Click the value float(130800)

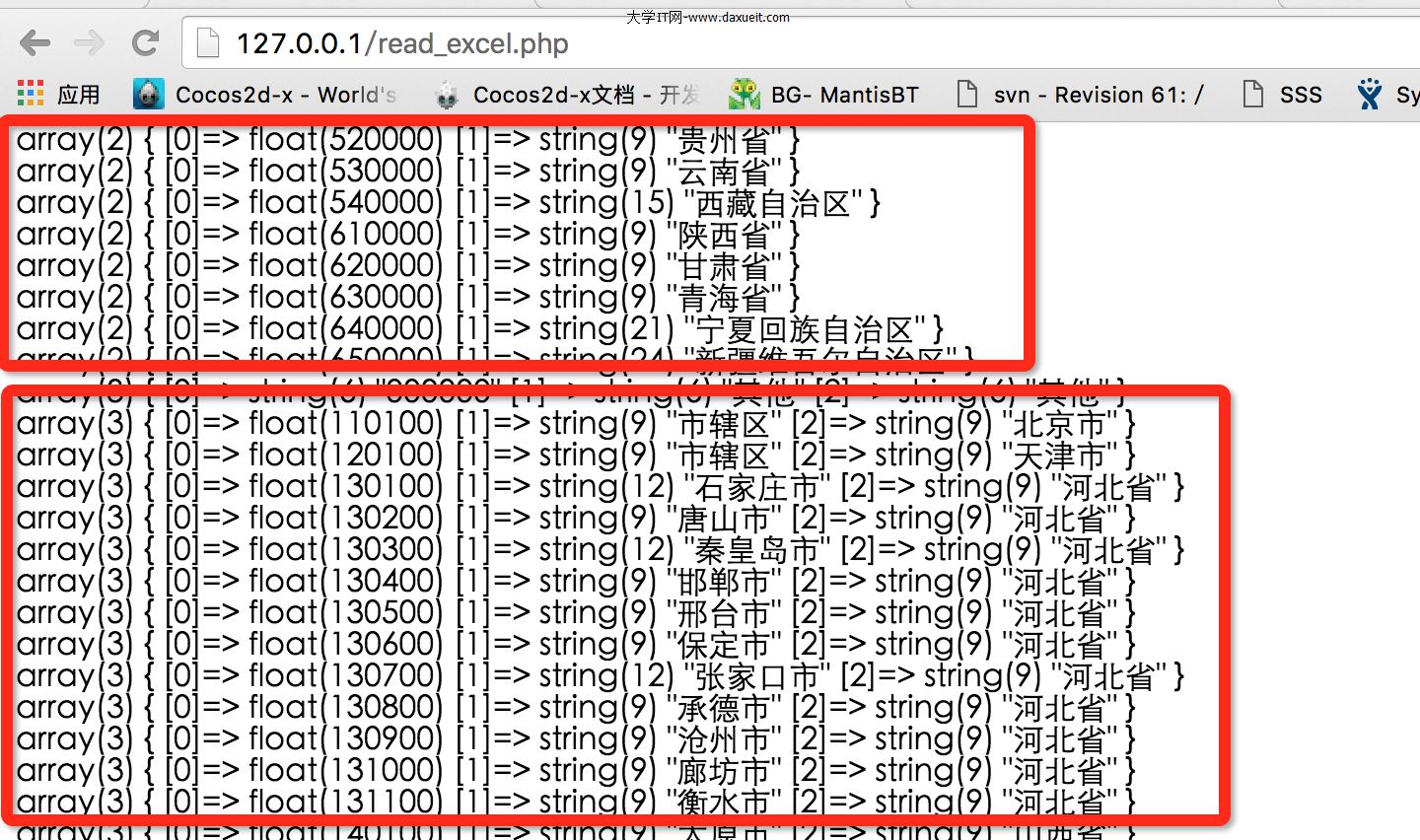point(345,707)
